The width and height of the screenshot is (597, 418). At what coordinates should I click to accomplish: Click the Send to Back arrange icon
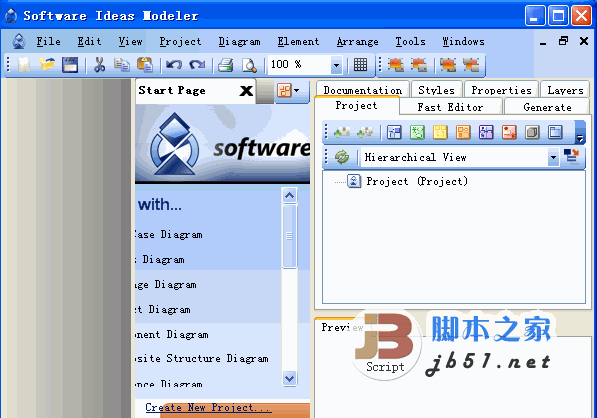tap(419, 65)
